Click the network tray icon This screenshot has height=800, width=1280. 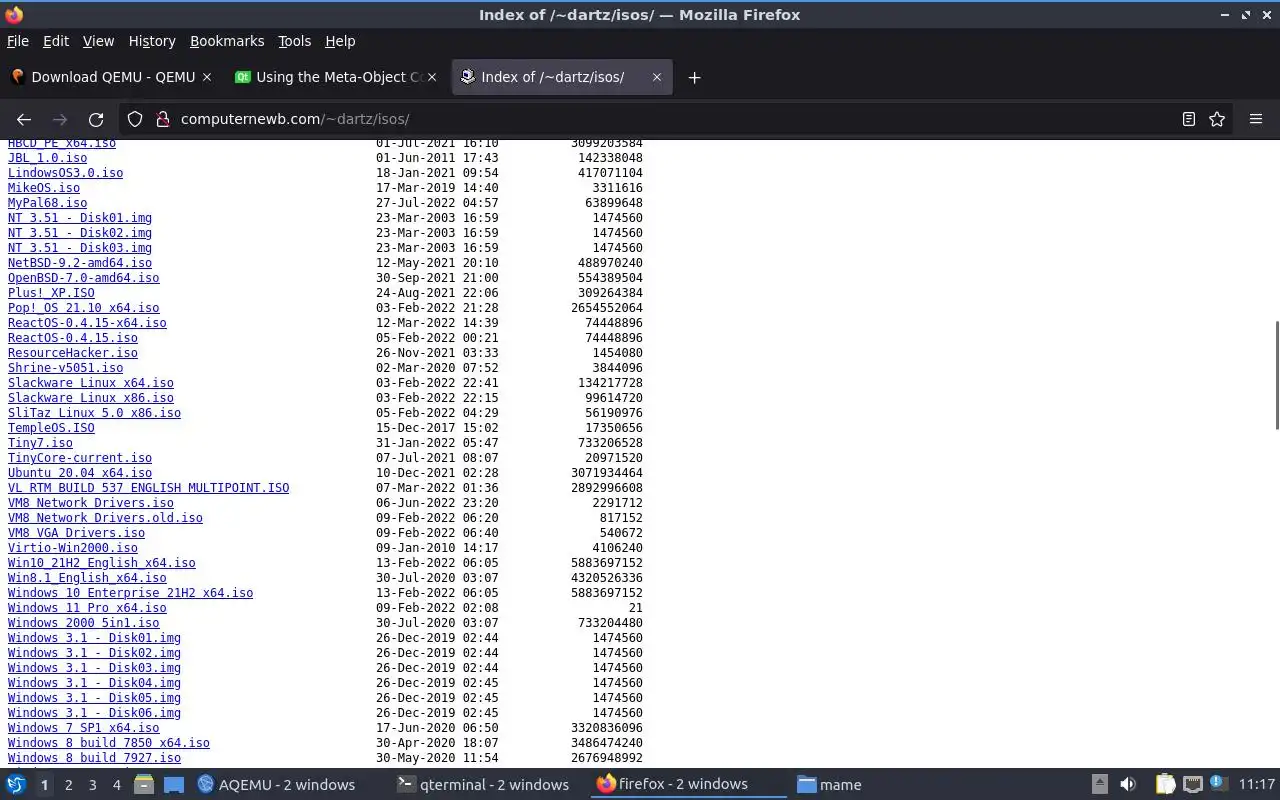click(1192, 785)
